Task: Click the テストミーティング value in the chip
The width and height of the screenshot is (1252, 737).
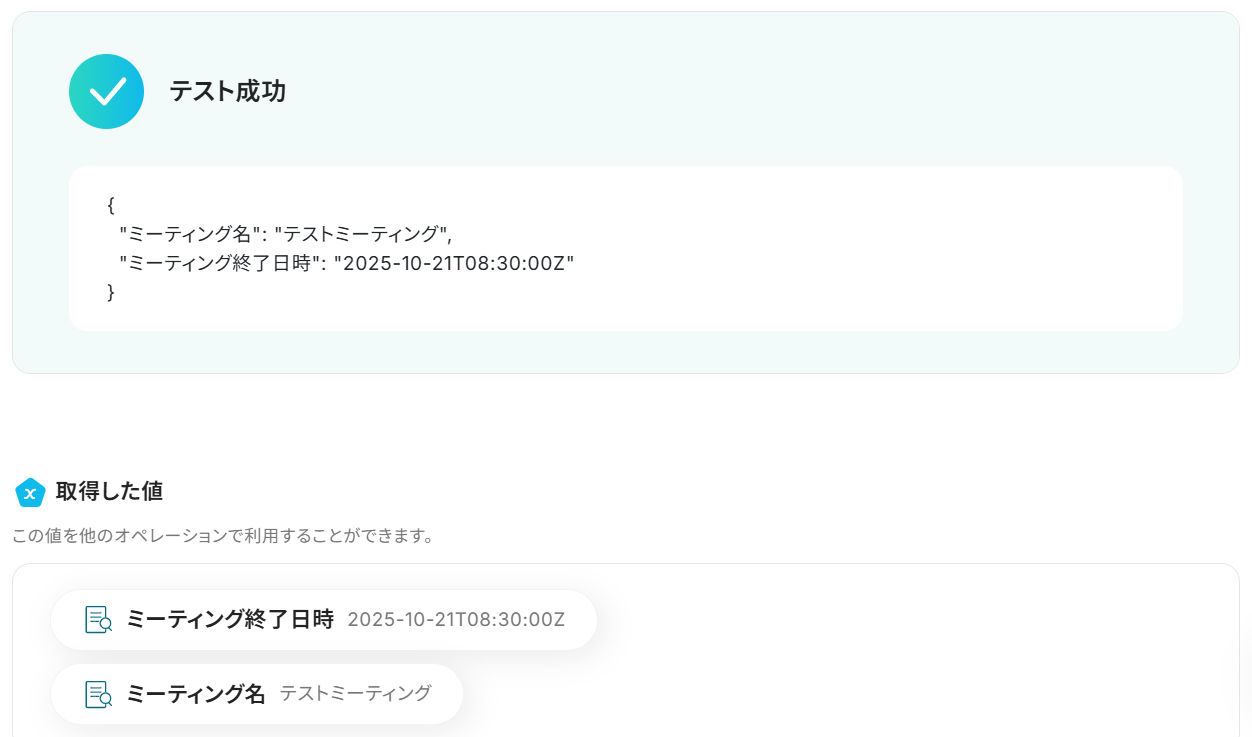Action: [355, 694]
